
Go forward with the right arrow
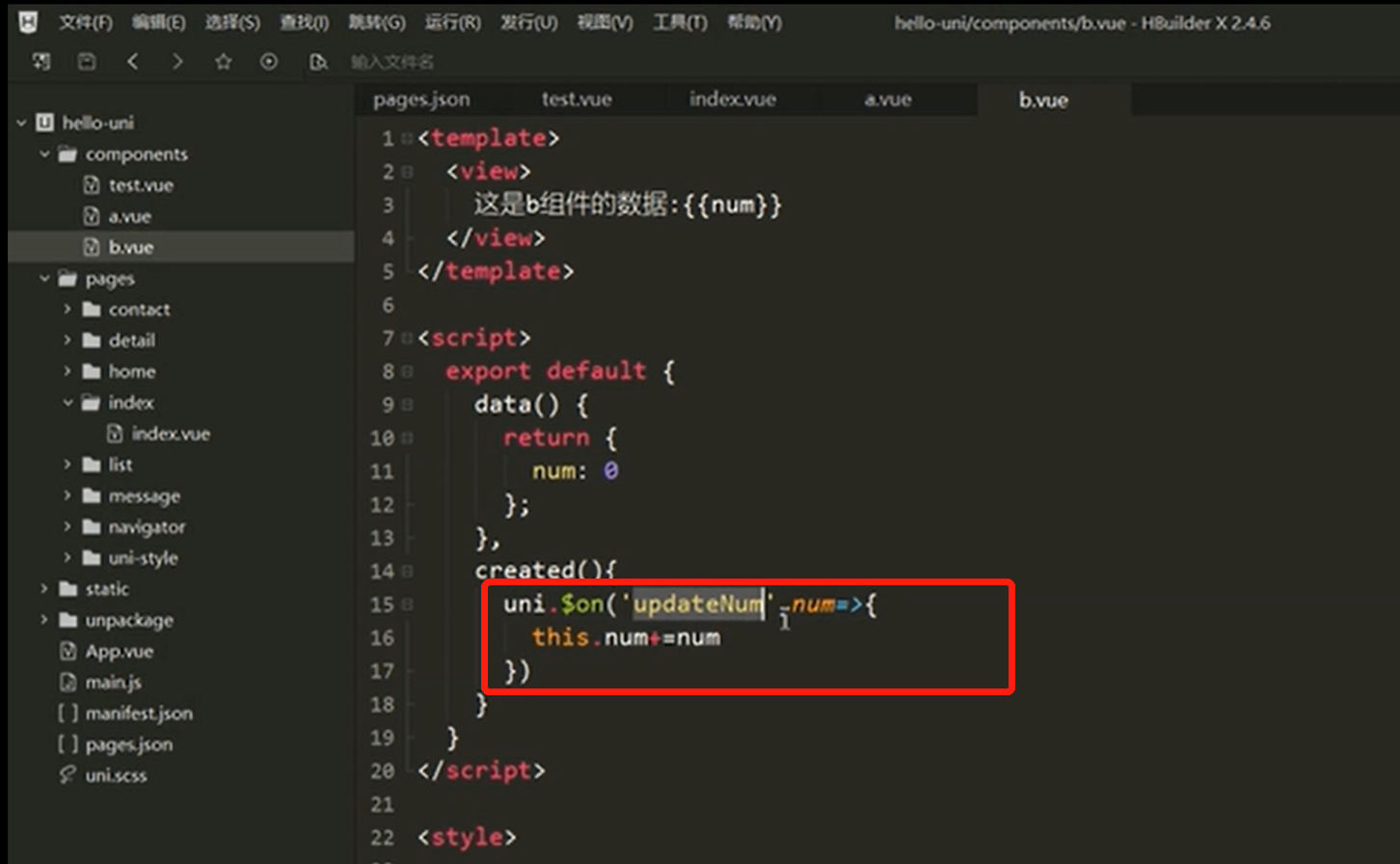[x=177, y=62]
